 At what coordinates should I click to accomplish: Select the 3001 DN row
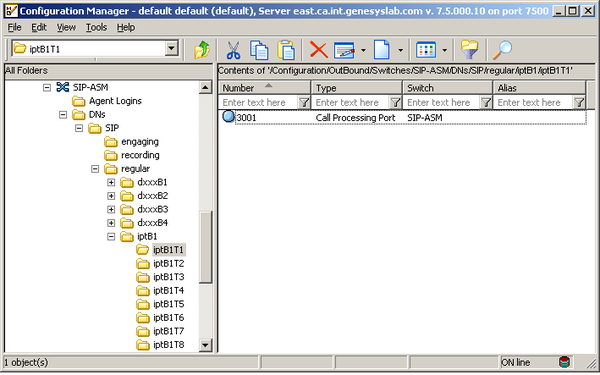[x=403, y=117]
